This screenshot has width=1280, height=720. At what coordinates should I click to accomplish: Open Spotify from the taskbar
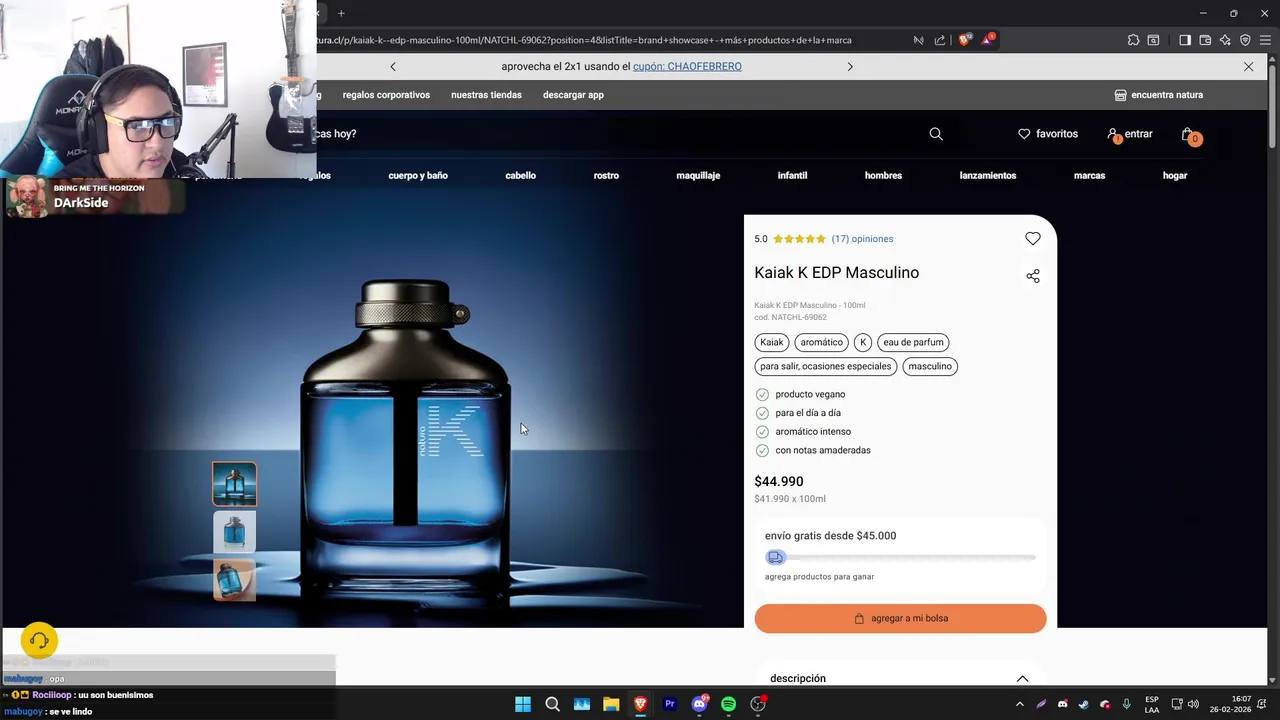tap(729, 704)
